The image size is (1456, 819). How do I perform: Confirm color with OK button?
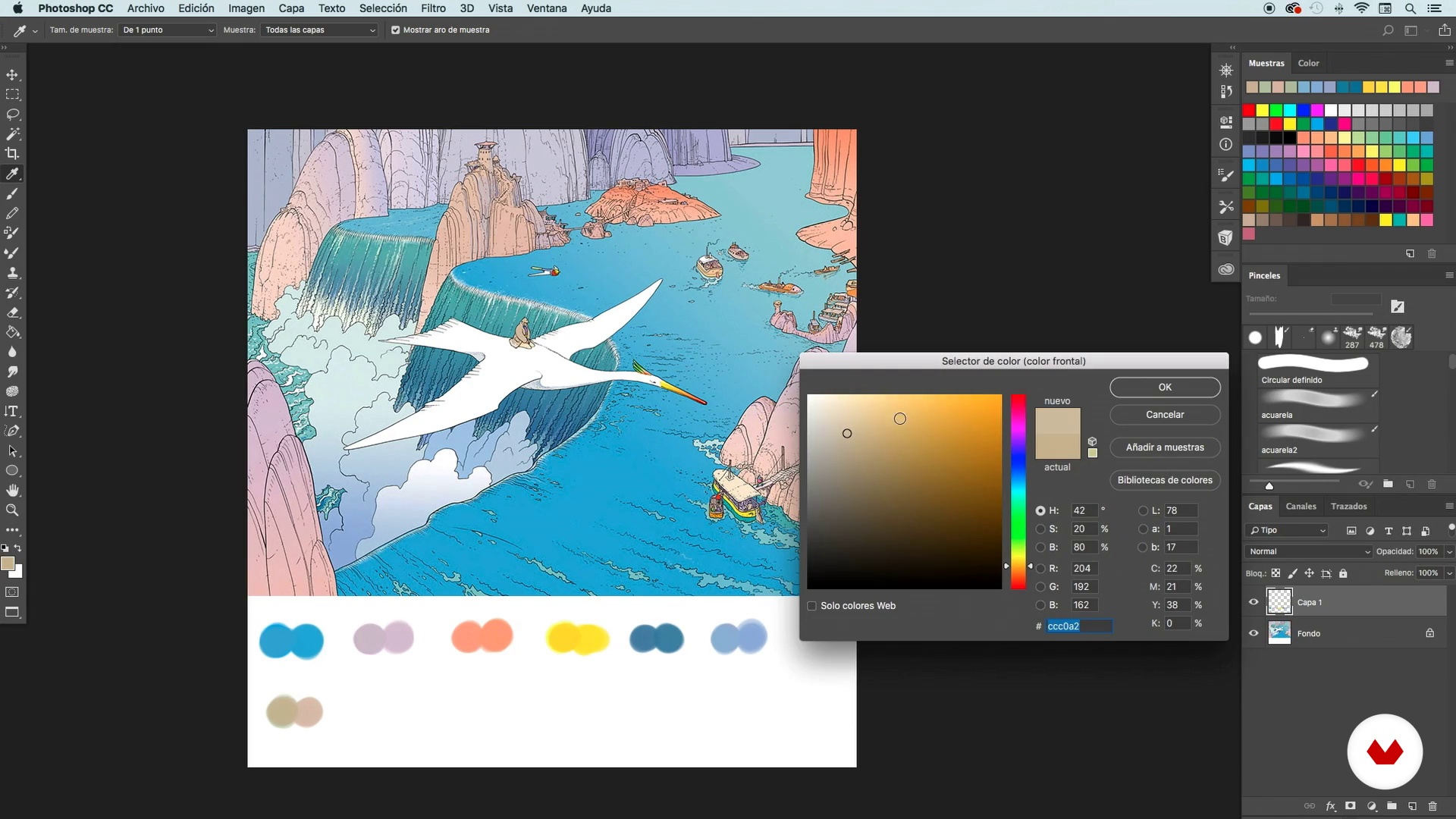(x=1165, y=388)
